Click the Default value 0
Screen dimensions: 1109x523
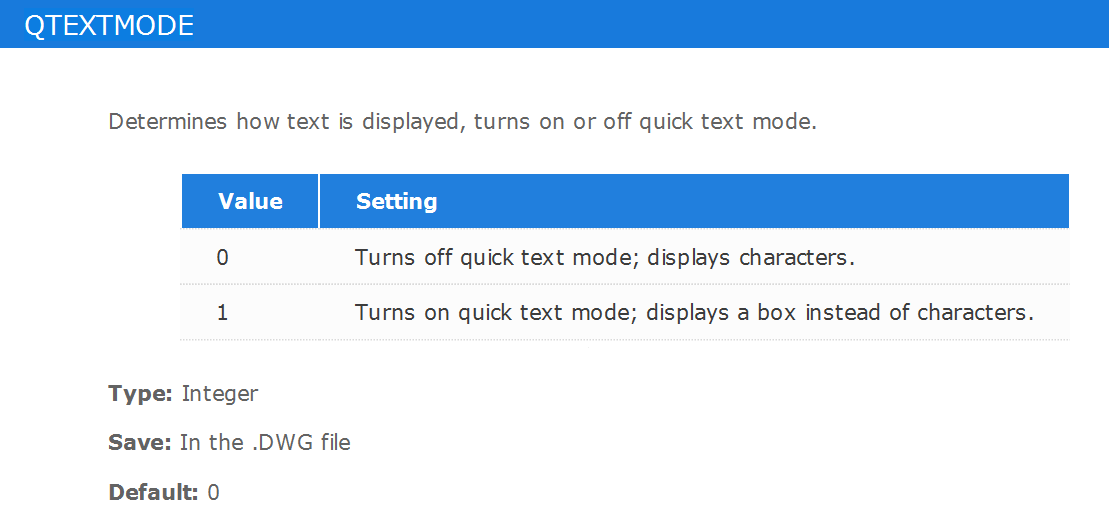point(214,493)
